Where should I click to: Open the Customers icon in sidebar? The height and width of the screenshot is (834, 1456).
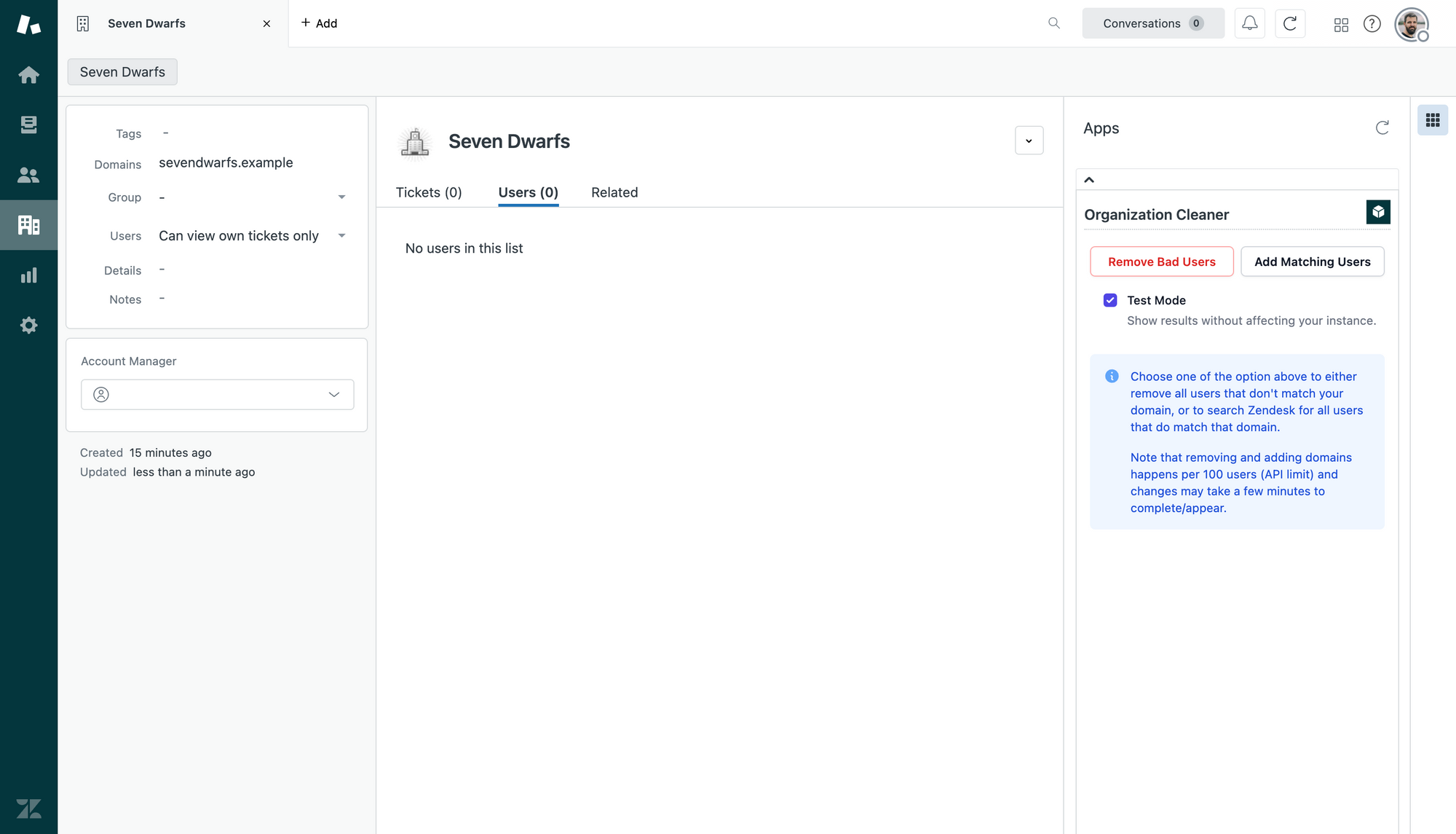coord(28,175)
